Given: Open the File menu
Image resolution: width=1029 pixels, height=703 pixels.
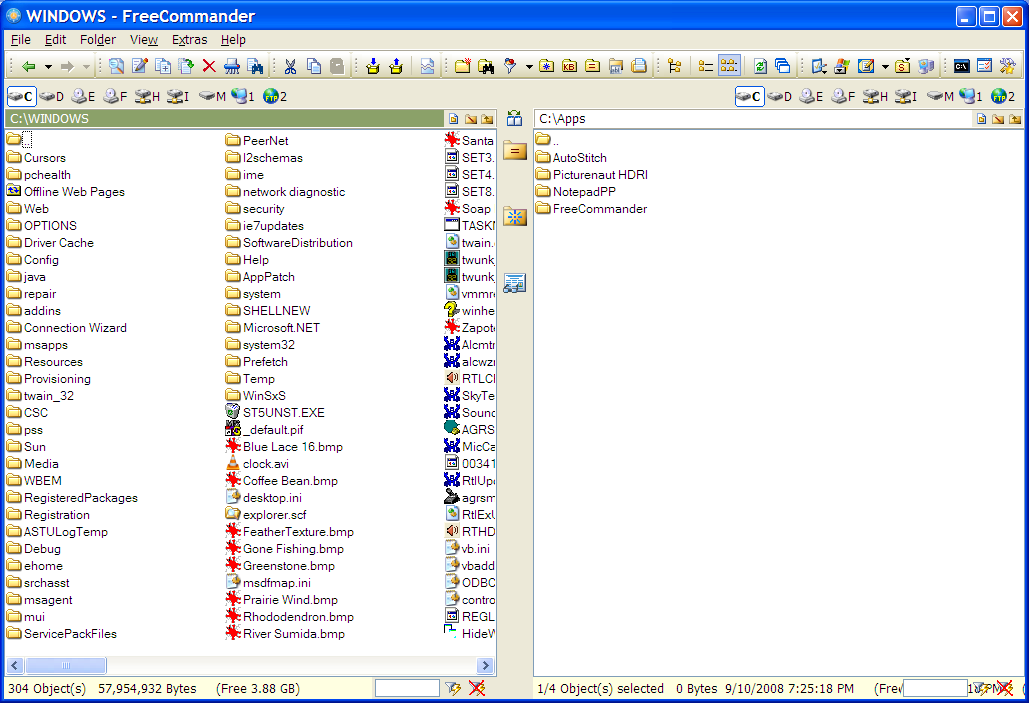Looking at the screenshot, I should pyautogui.click(x=20, y=39).
